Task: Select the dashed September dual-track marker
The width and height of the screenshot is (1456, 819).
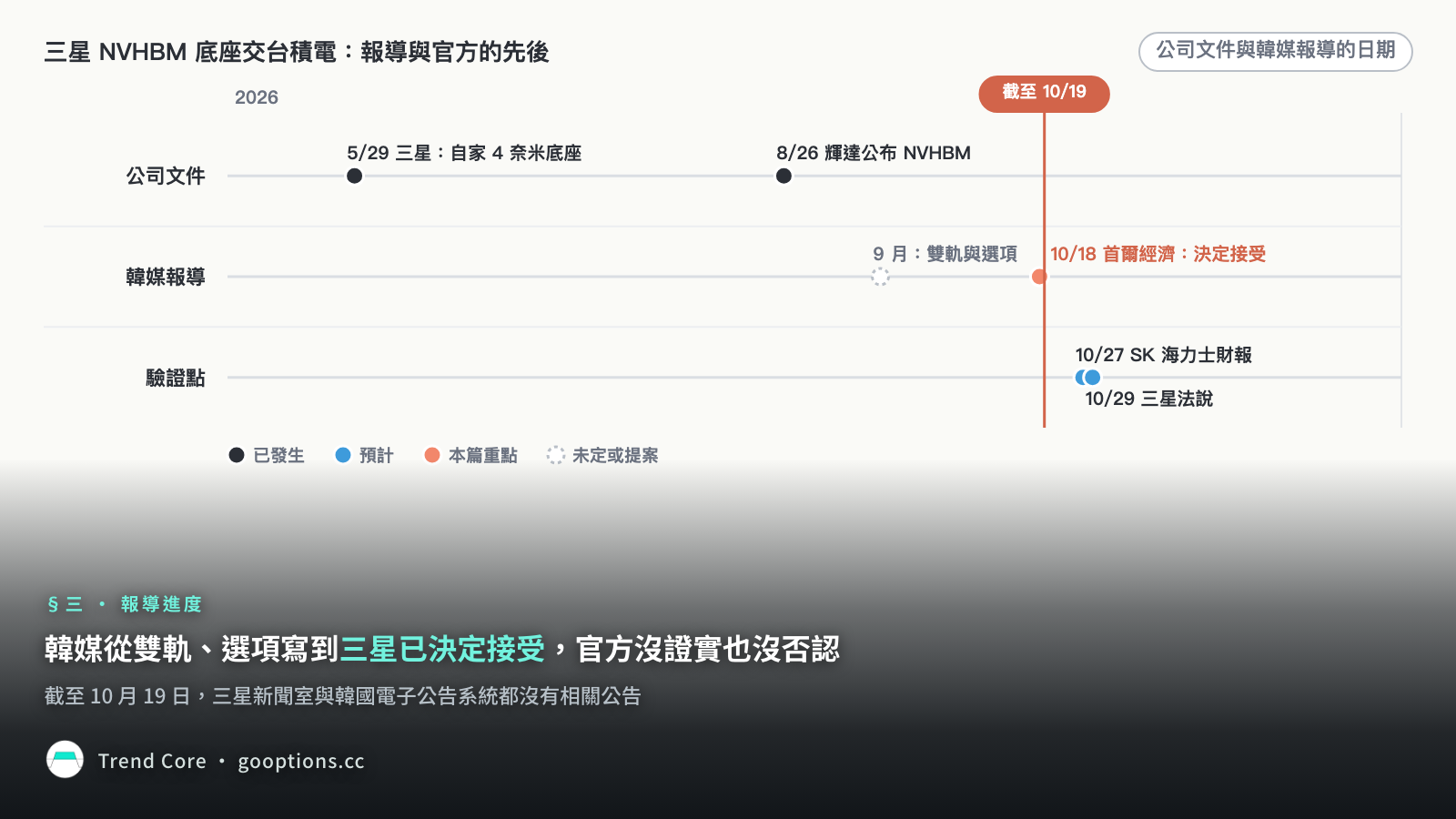Action: [880, 277]
